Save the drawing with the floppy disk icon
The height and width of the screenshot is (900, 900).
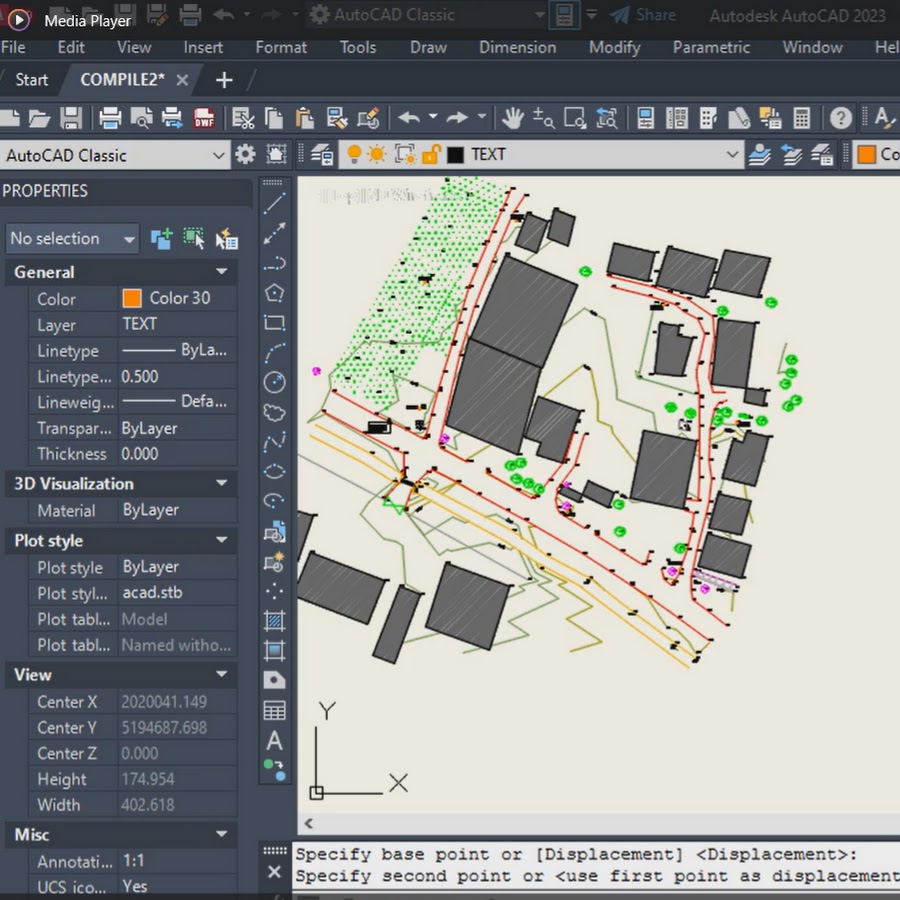pos(71,119)
